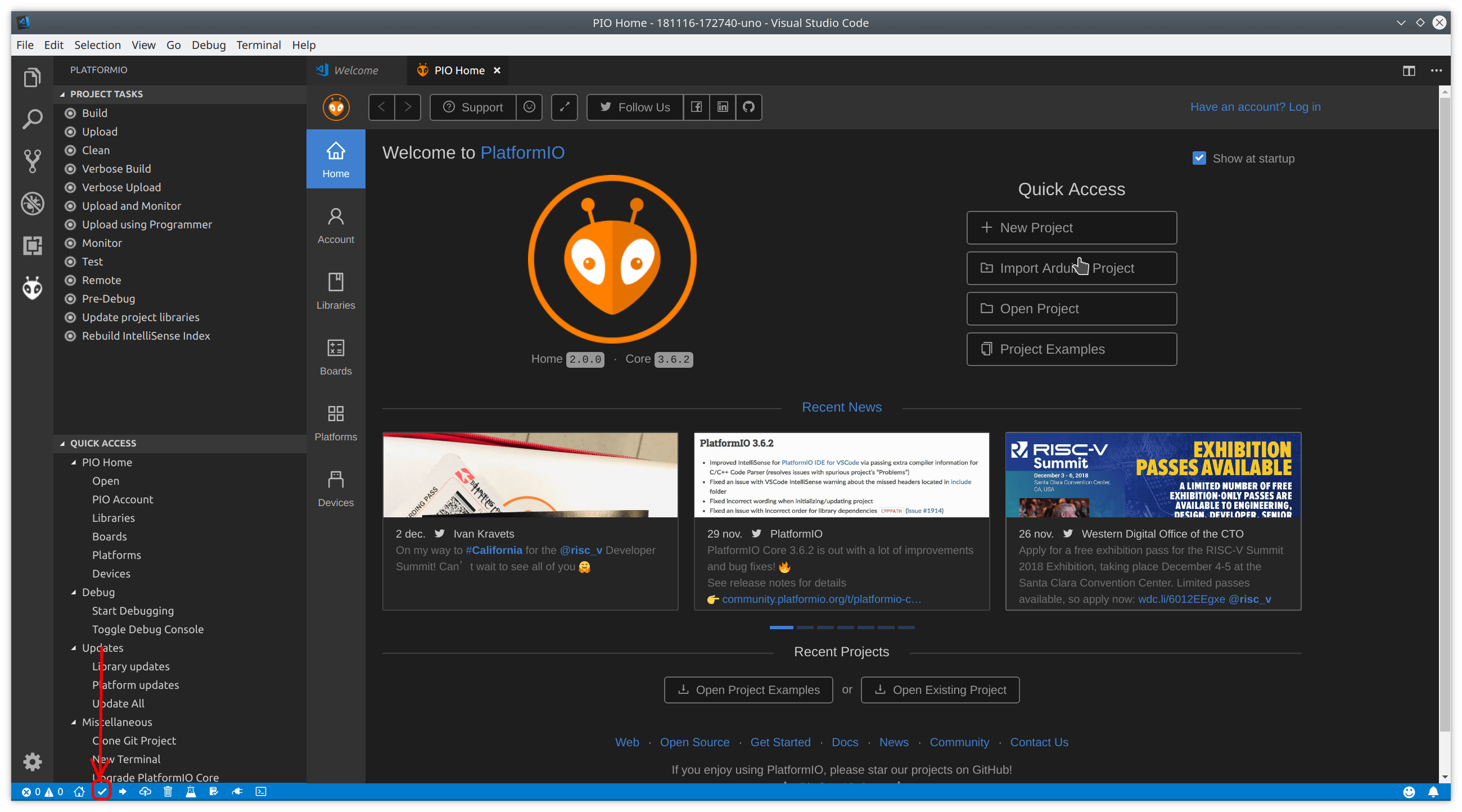The width and height of the screenshot is (1462, 812).
Task: Click the Open Project button
Action: [1071, 309]
